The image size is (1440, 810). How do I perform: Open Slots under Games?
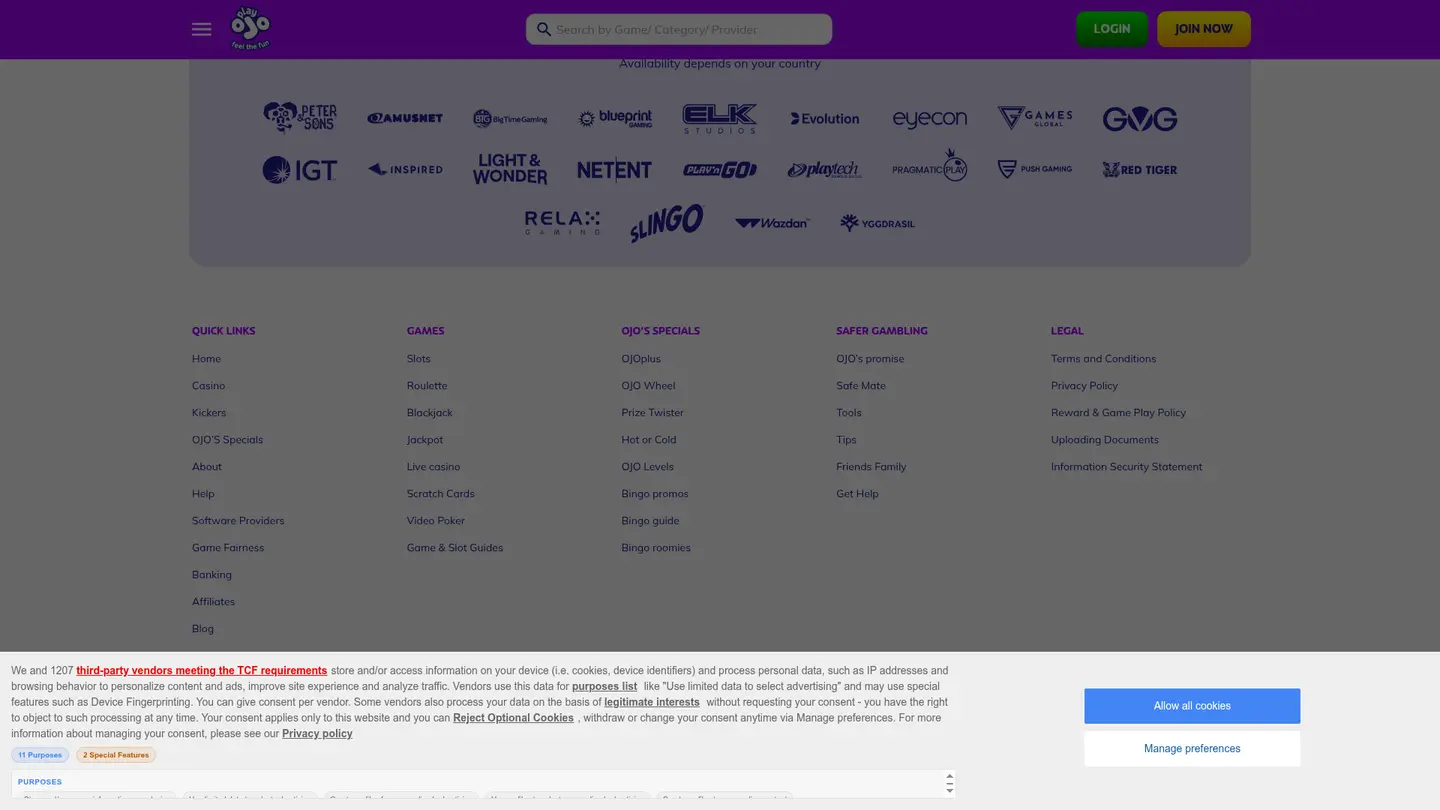pyautogui.click(x=419, y=359)
